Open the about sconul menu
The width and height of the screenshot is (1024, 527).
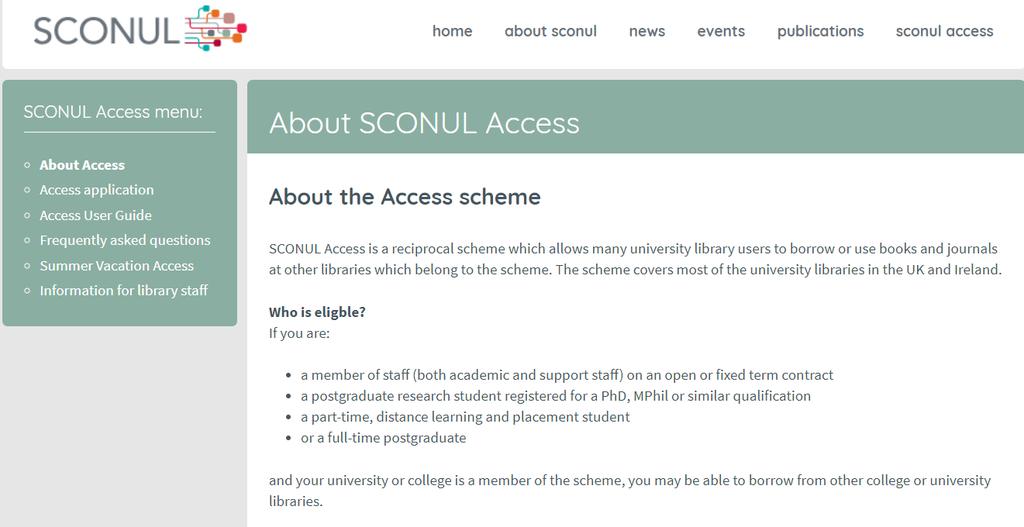(x=551, y=31)
